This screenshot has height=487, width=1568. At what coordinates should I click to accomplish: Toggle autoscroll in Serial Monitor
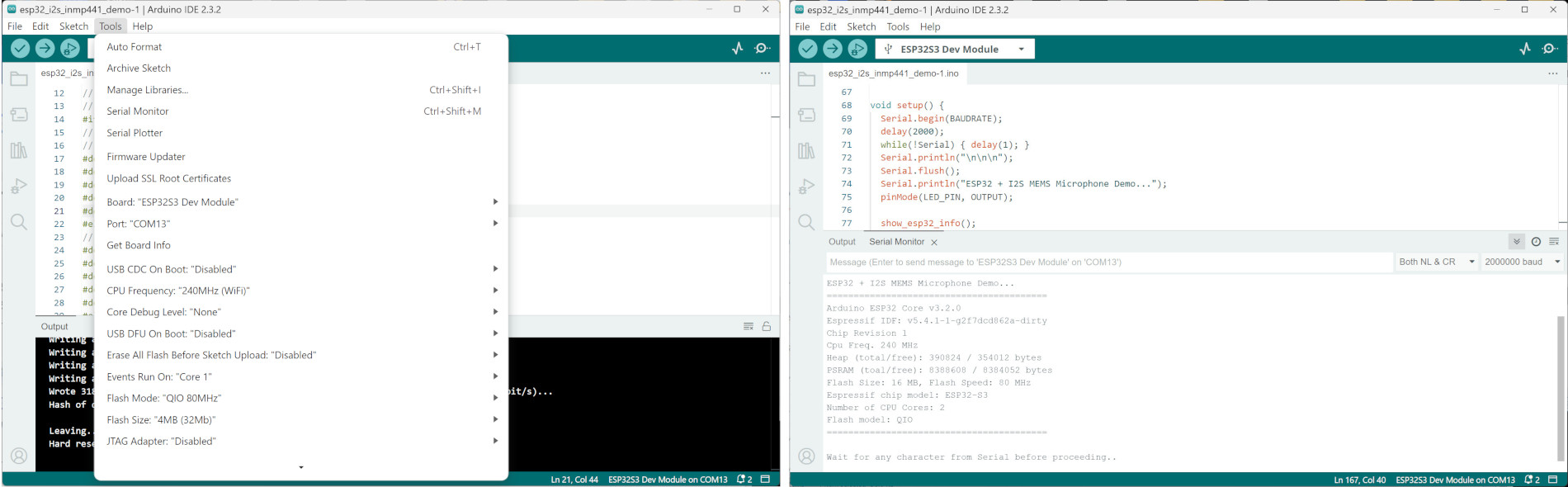pos(1517,242)
